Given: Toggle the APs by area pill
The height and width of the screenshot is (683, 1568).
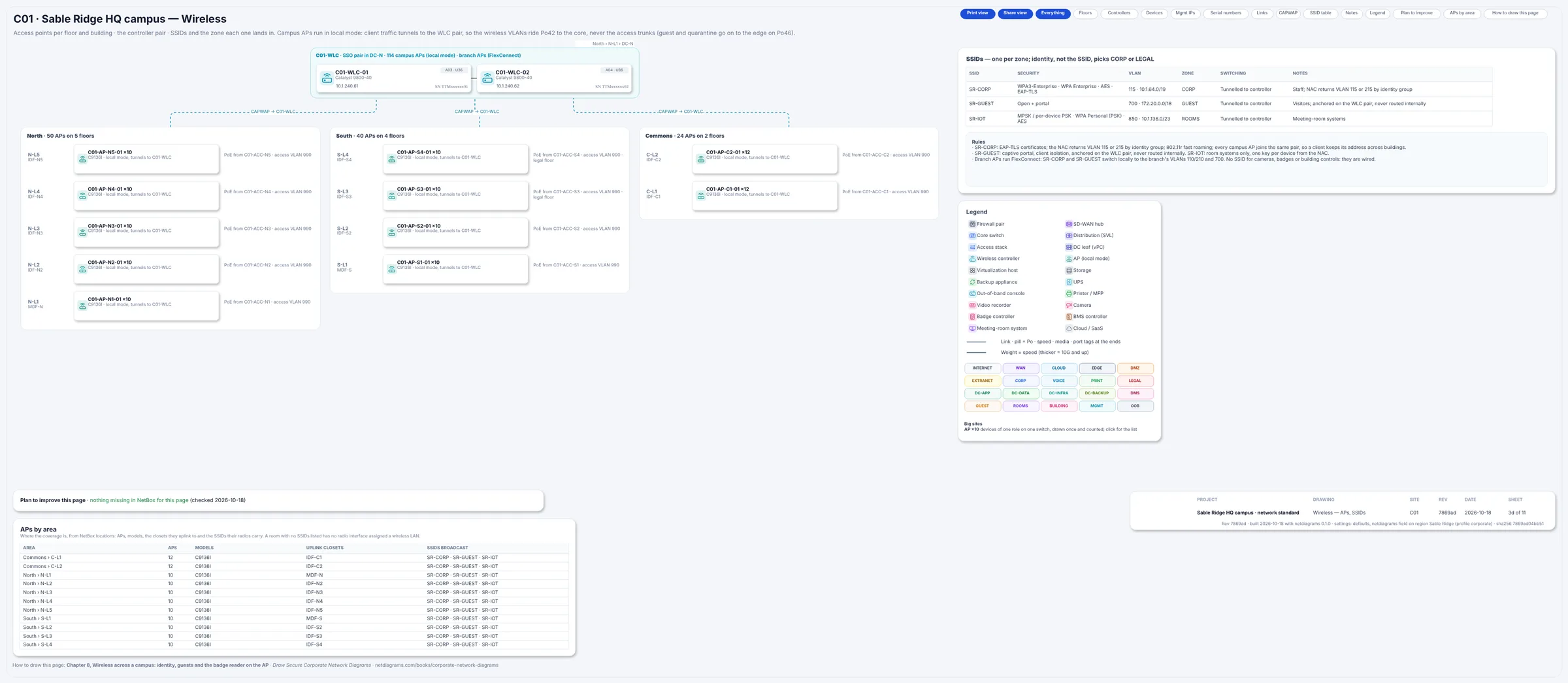Looking at the screenshot, I should click(x=1462, y=13).
